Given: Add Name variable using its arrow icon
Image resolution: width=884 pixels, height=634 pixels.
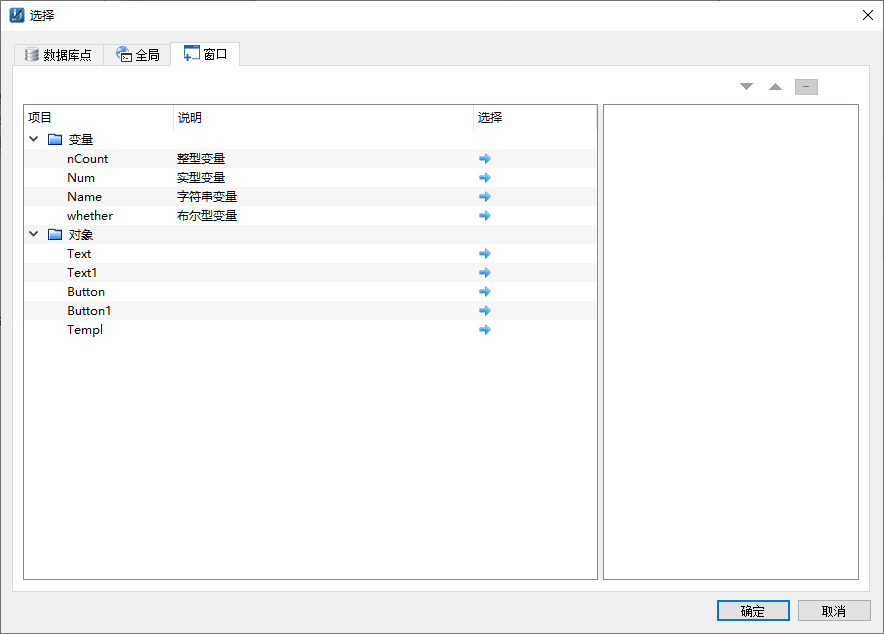Looking at the screenshot, I should click(x=484, y=197).
